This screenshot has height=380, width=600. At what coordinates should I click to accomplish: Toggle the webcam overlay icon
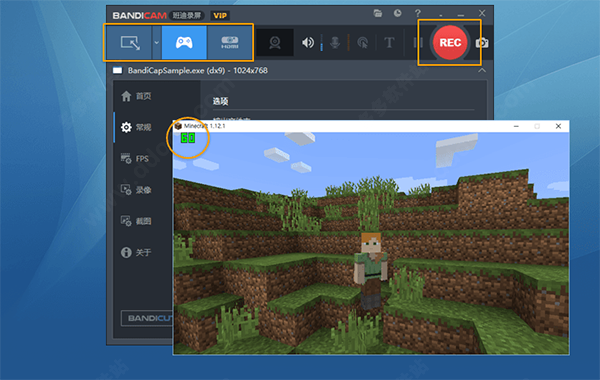(275, 42)
